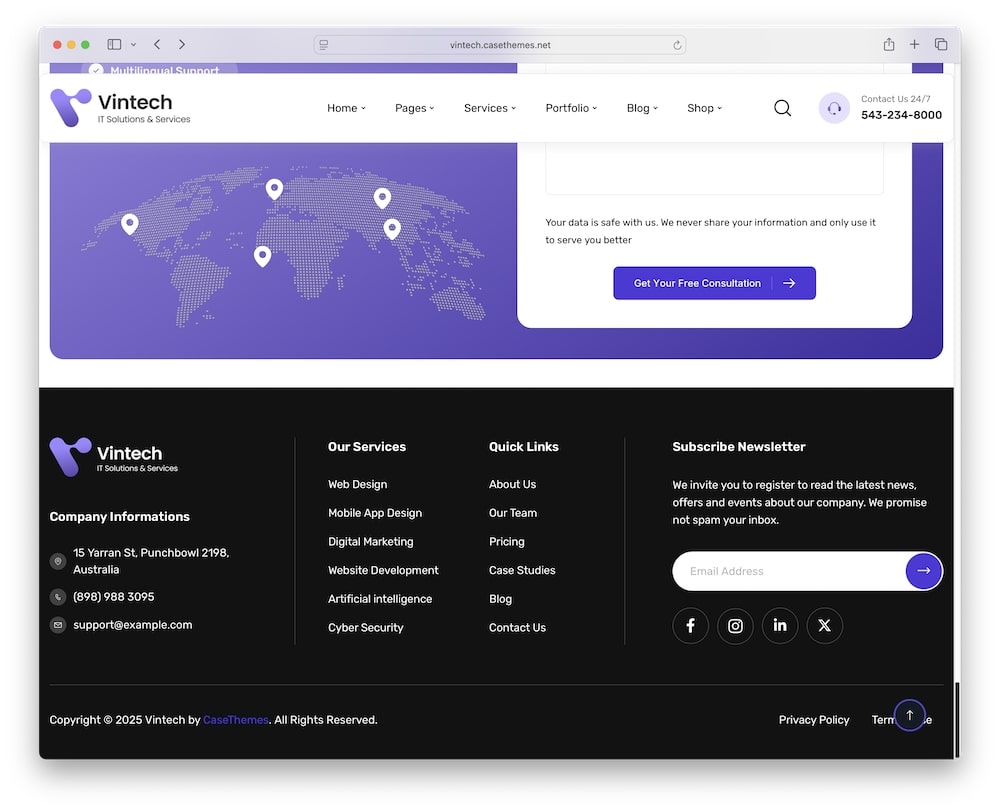
Task: Open the Case Studies quick link
Action: 522,571
